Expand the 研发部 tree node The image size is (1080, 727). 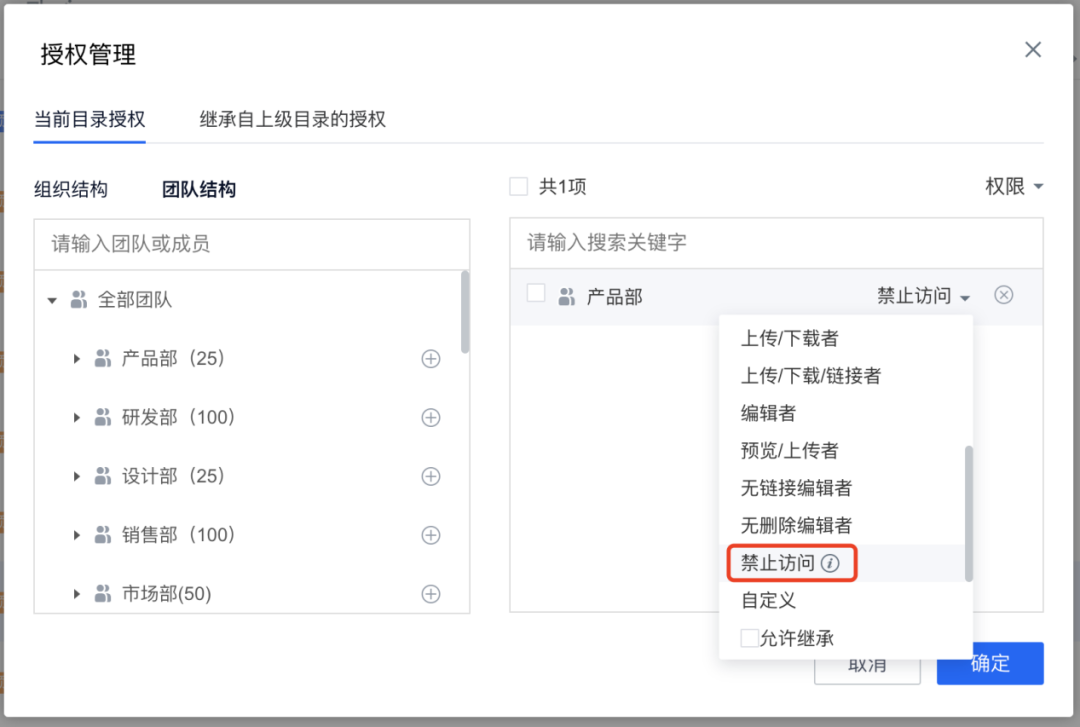[x=78, y=417]
